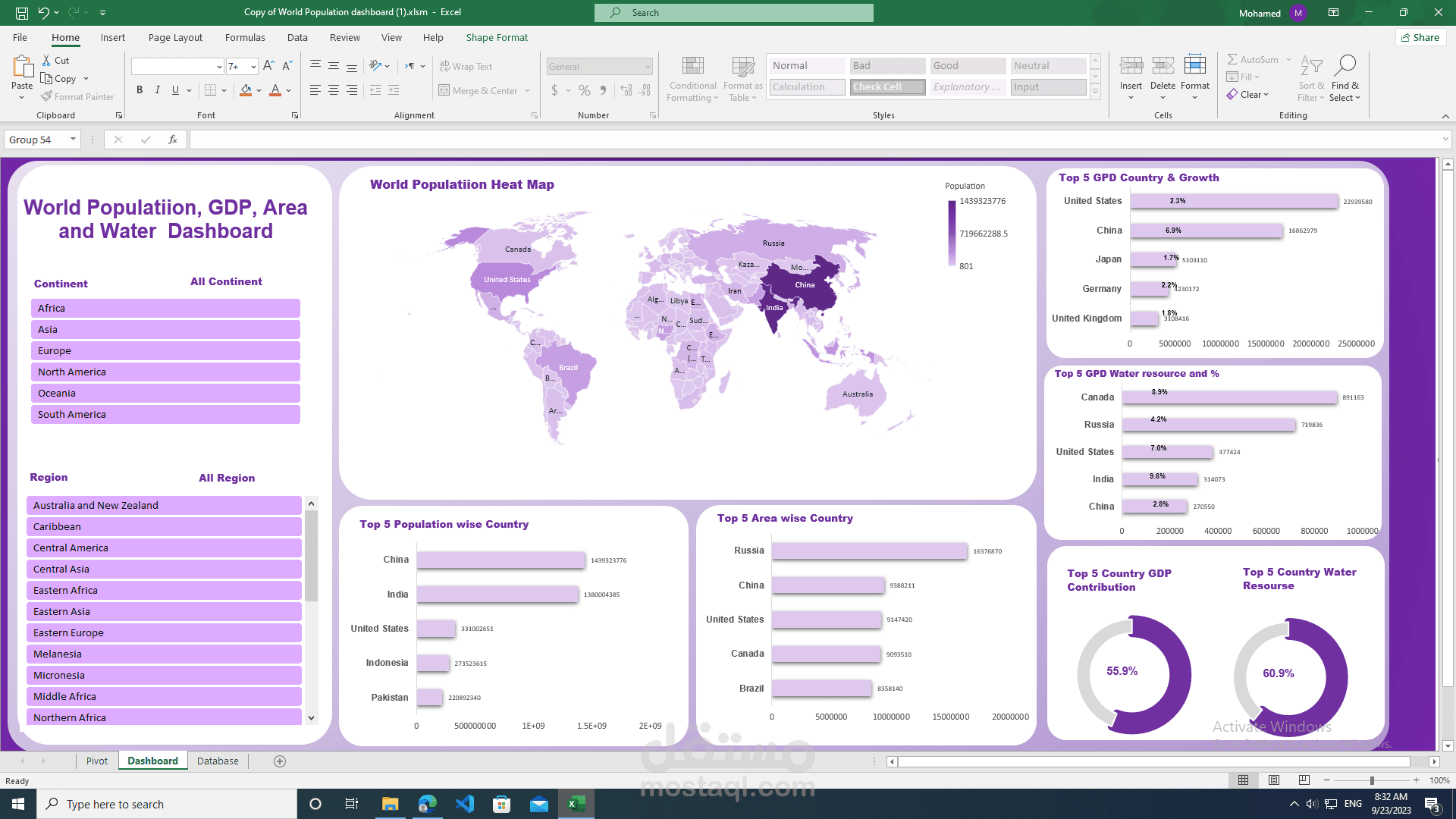Image resolution: width=1456 pixels, height=819 pixels.
Task: Click the Font Color A icon
Action: coord(275,90)
